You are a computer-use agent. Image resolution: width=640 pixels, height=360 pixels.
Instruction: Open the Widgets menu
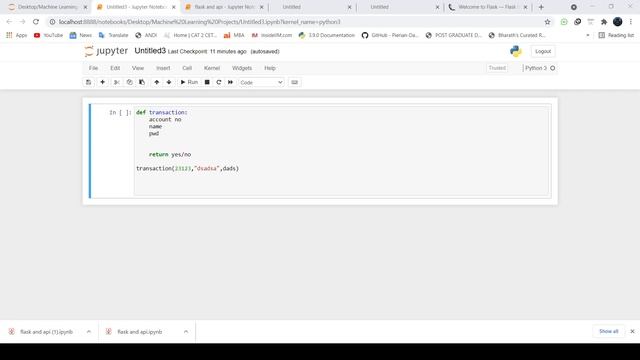coord(242,68)
